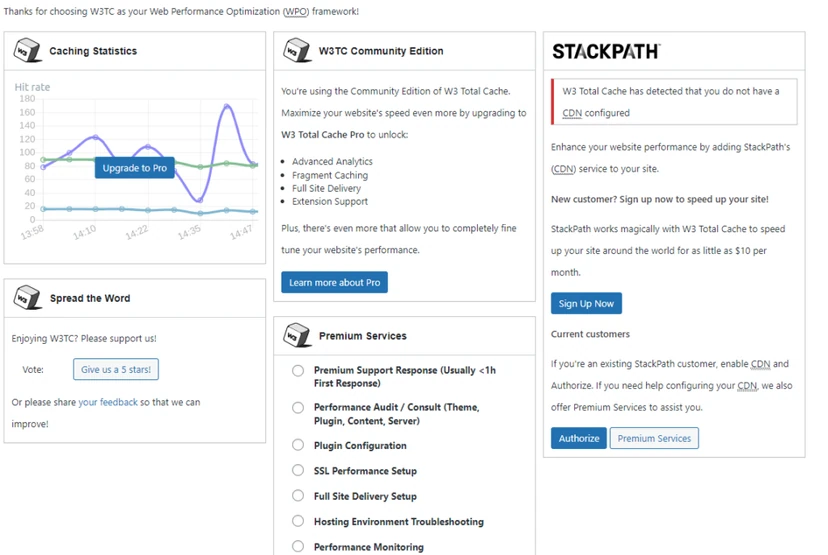Click the purple hit rate lowest dip point
Screen dimensions: 828x555
click(200, 200)
